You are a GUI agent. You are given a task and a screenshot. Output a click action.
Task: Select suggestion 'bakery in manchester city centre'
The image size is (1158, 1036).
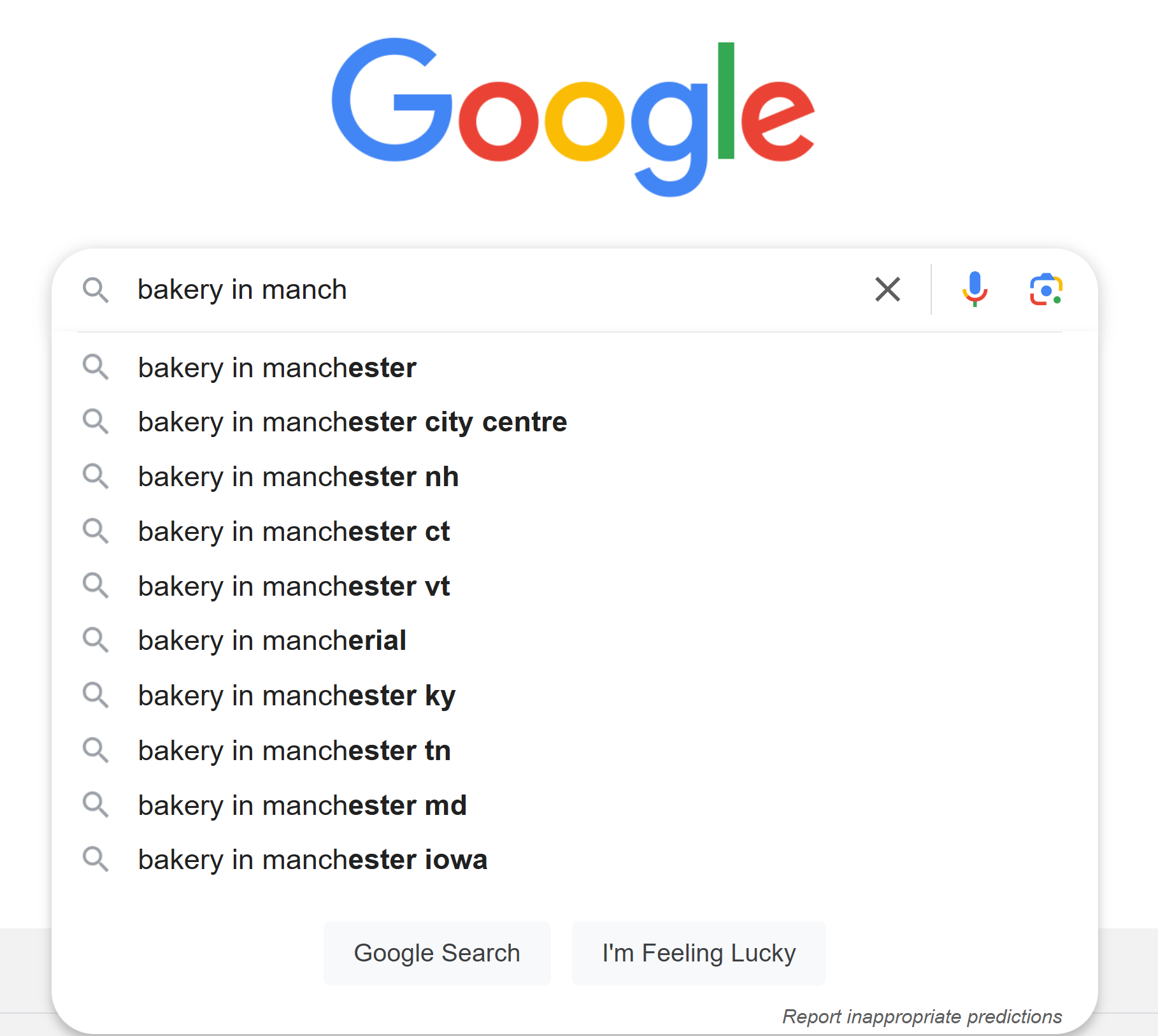(352, 422)
